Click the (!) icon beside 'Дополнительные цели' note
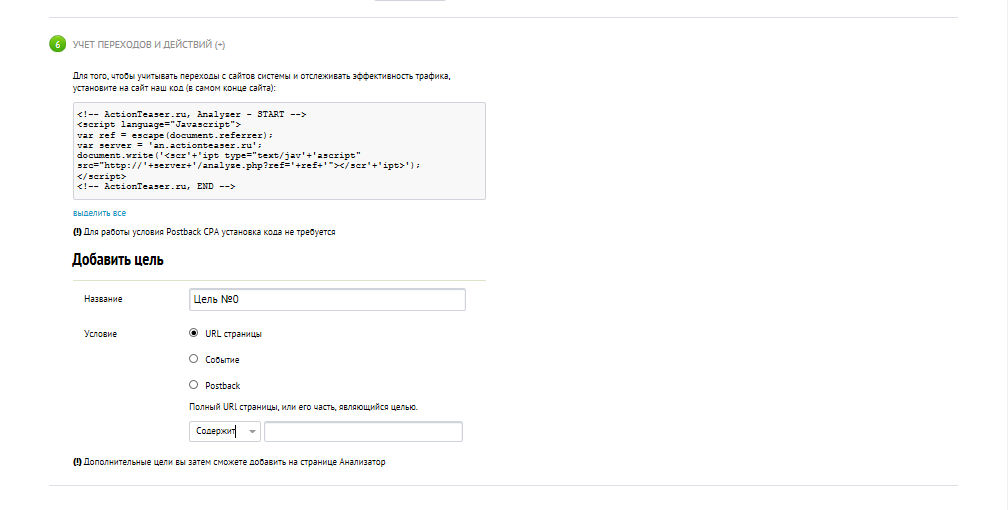Image resolution: width=1008 pixels, height=510 pixels. (x=77, y=462)
